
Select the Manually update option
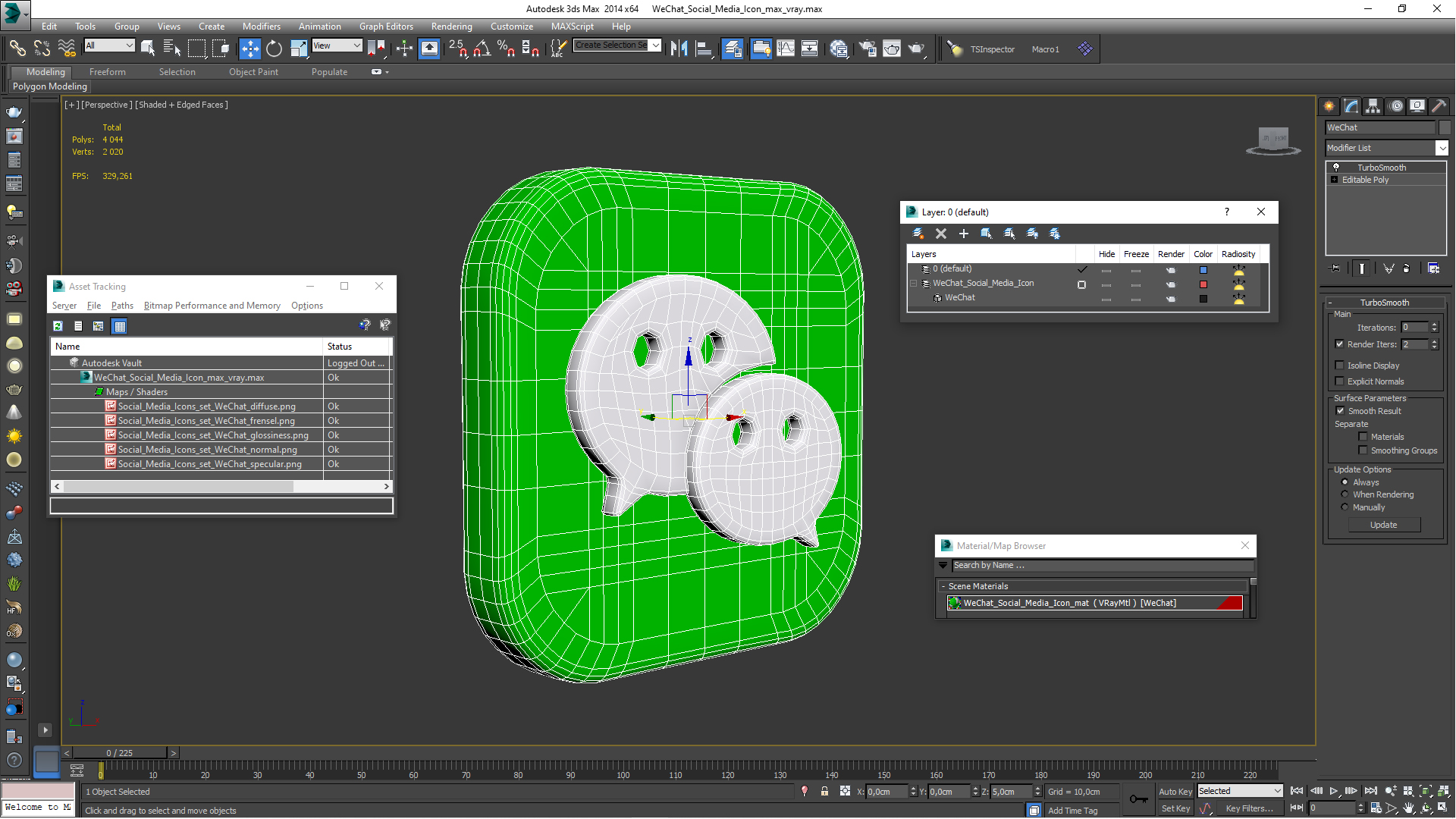(1345, 507)
